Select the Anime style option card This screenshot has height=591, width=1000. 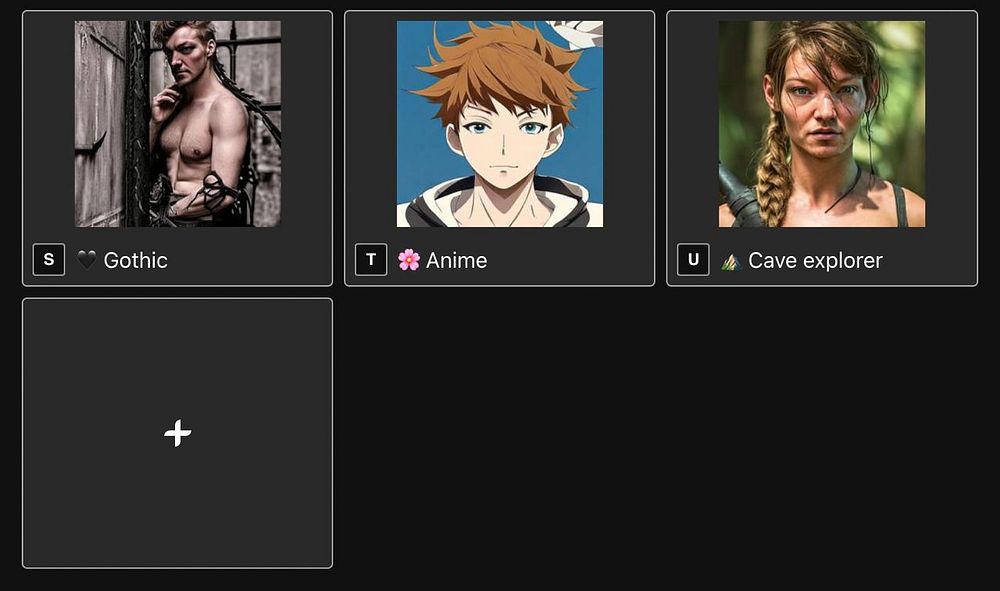[x=499, y=148]
